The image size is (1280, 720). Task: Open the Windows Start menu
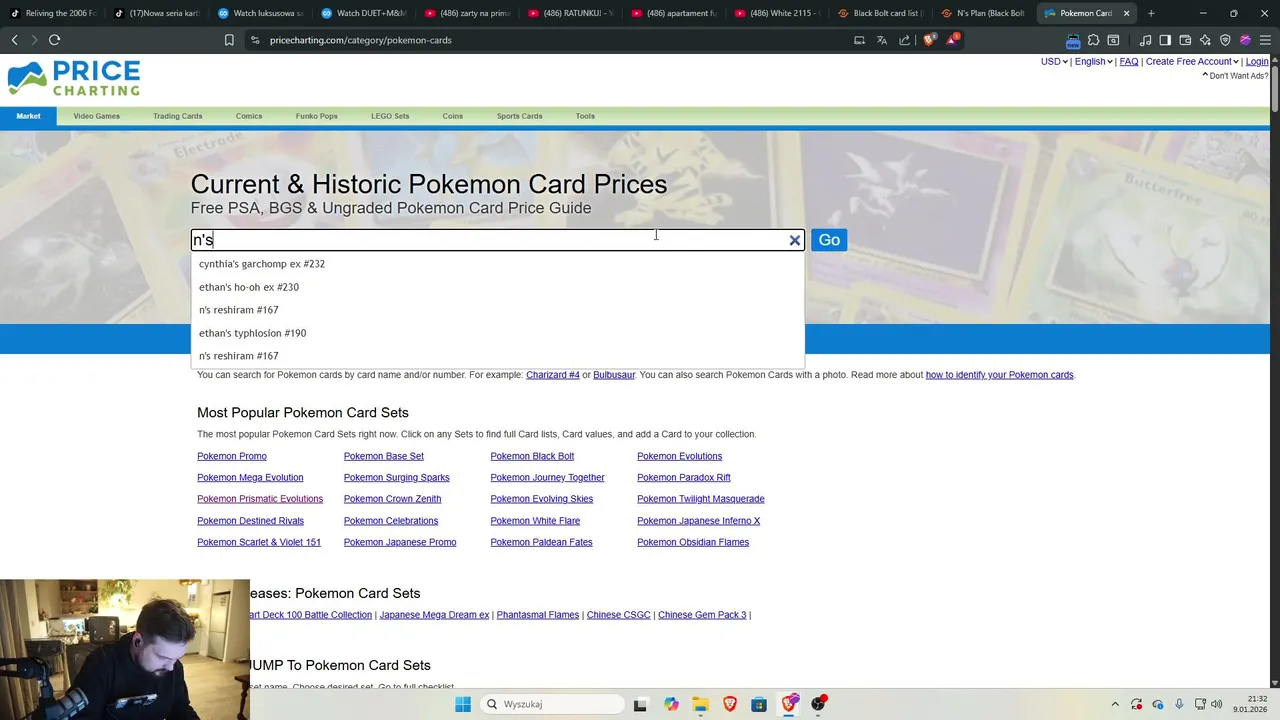462,704
